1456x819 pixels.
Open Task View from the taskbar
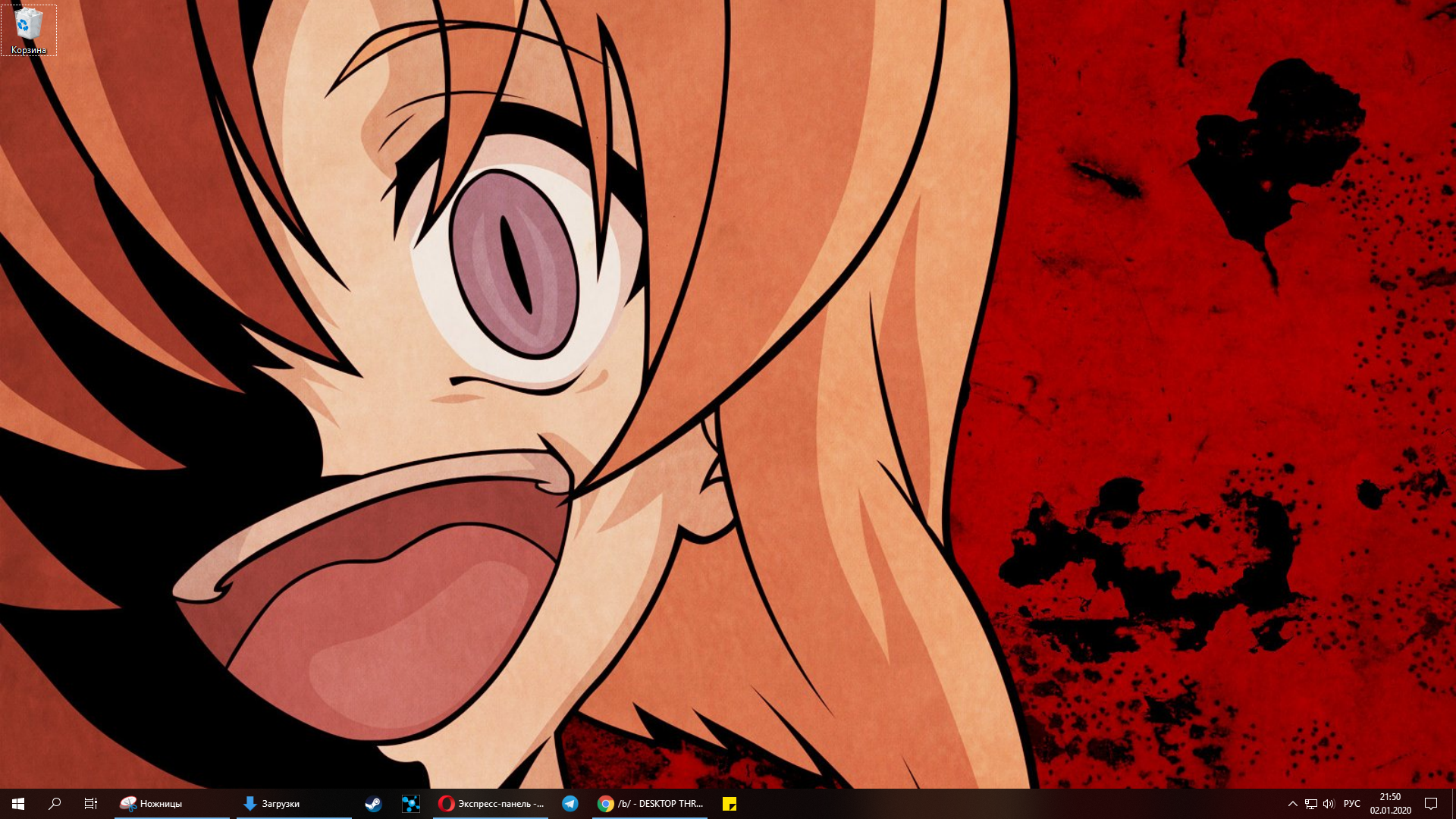[x=91, y=804]
